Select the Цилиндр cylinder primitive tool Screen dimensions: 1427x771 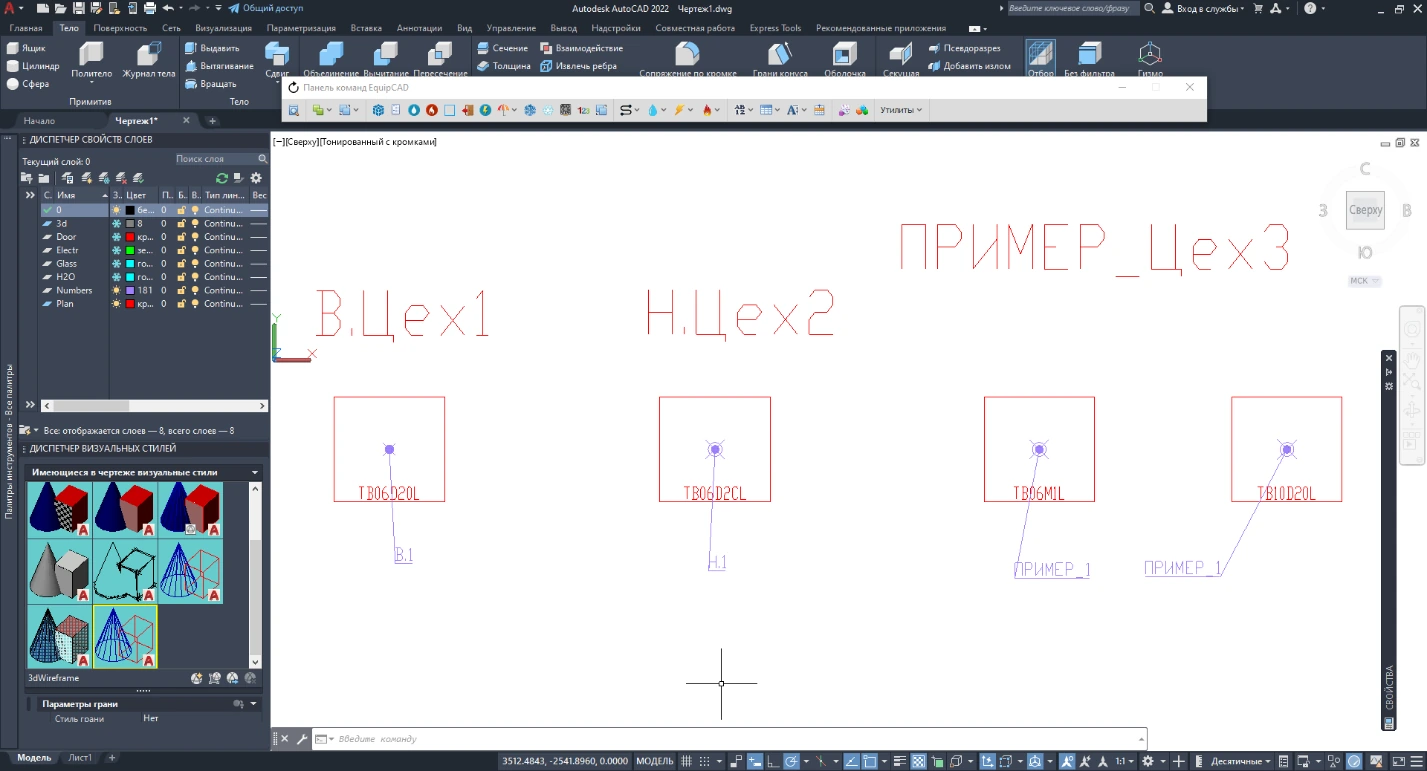[34, 66]
